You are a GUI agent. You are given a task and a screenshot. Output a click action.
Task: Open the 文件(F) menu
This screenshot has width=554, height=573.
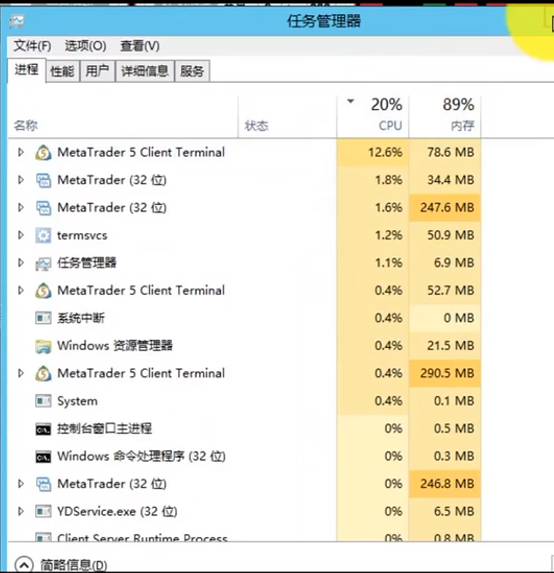pos(32,46)
